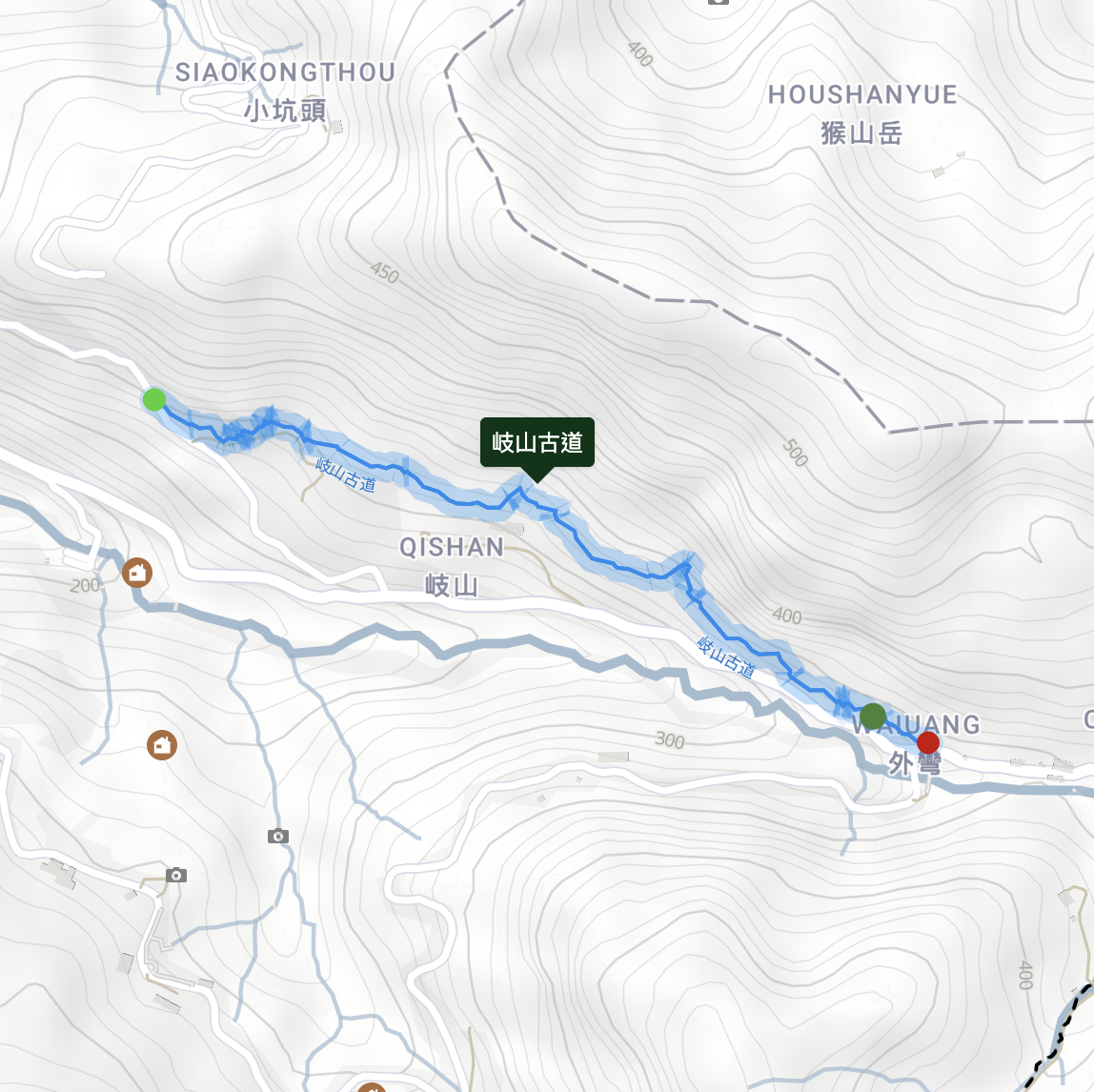Click the camera icon touching the white road end
1094x1092 pixels.
point(175,875)
